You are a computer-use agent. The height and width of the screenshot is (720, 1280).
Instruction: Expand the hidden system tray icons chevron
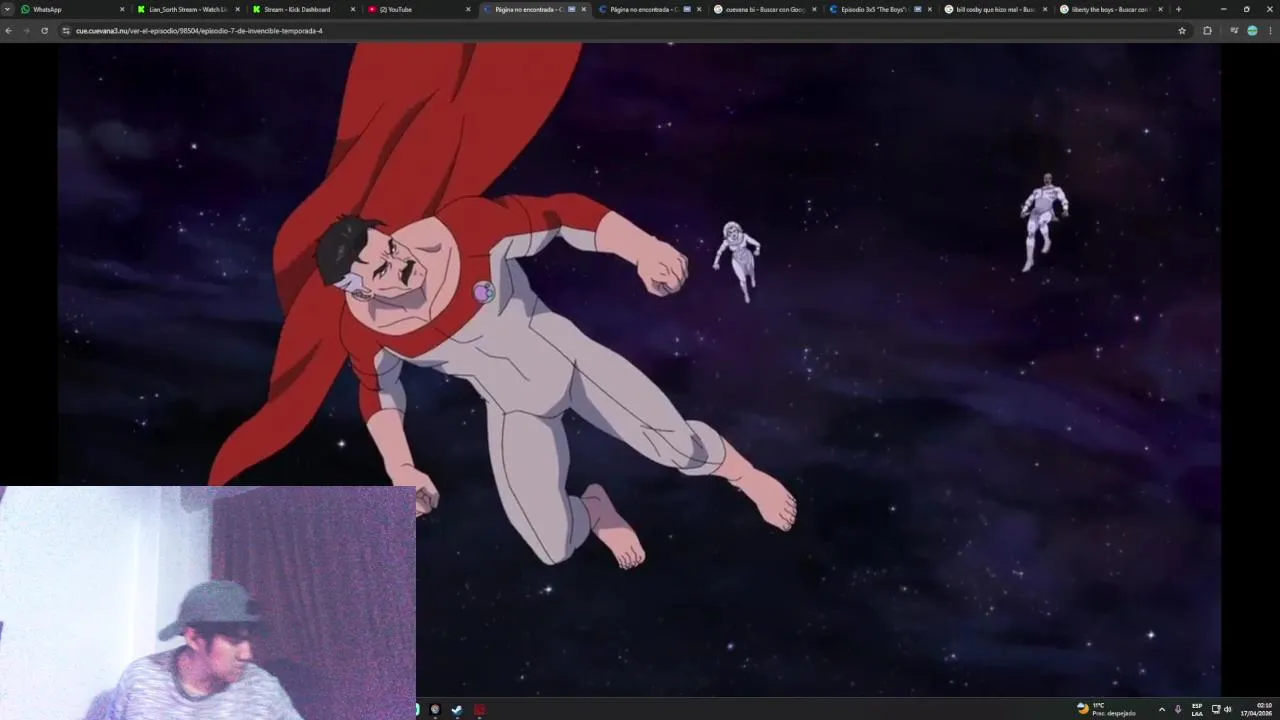tap(1161, 709)
